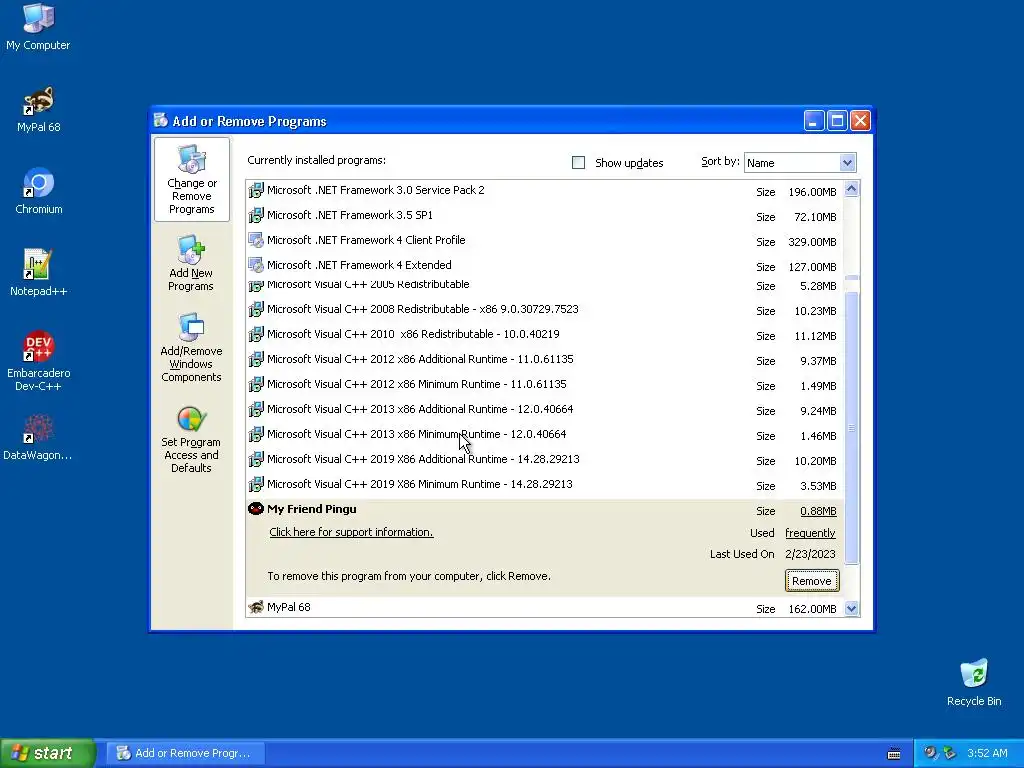Select Visual C++ 2013 x86 Minimum Runtime row

pos(545,435)
